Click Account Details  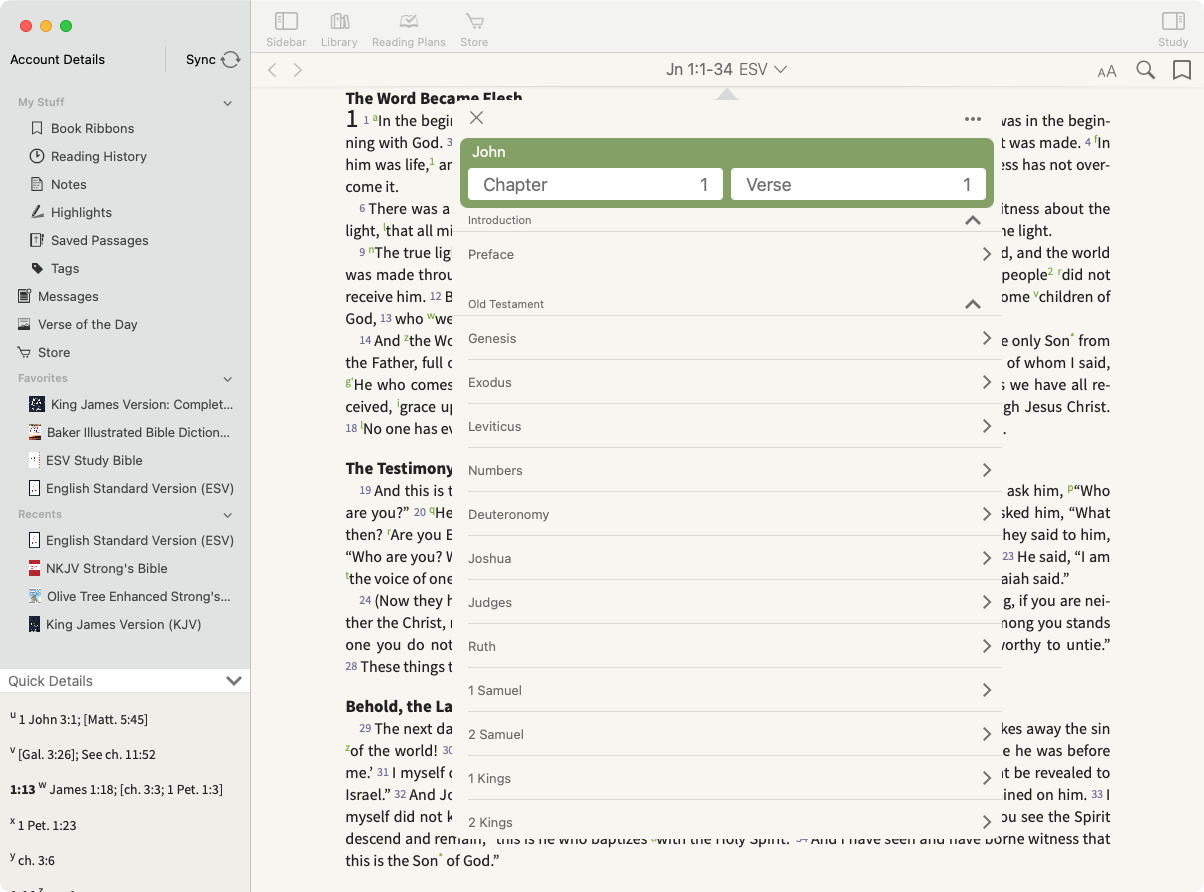click(57, 59)
